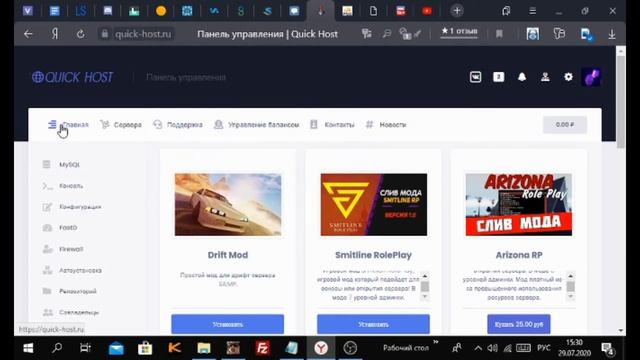The height and width of the screenshot is (360, 640).
Task: Switch to the LS browser tab
Action: pyautogui.click(x=80, y=11)
